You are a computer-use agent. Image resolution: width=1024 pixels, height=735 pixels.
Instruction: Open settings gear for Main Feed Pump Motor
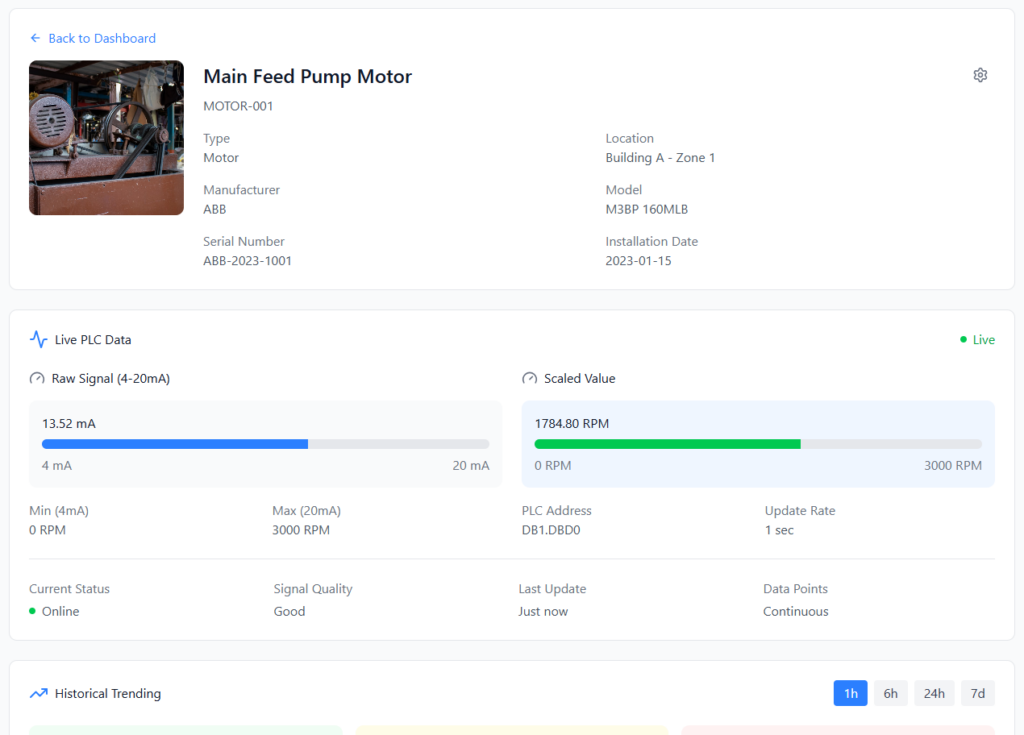tap(980, 75)
